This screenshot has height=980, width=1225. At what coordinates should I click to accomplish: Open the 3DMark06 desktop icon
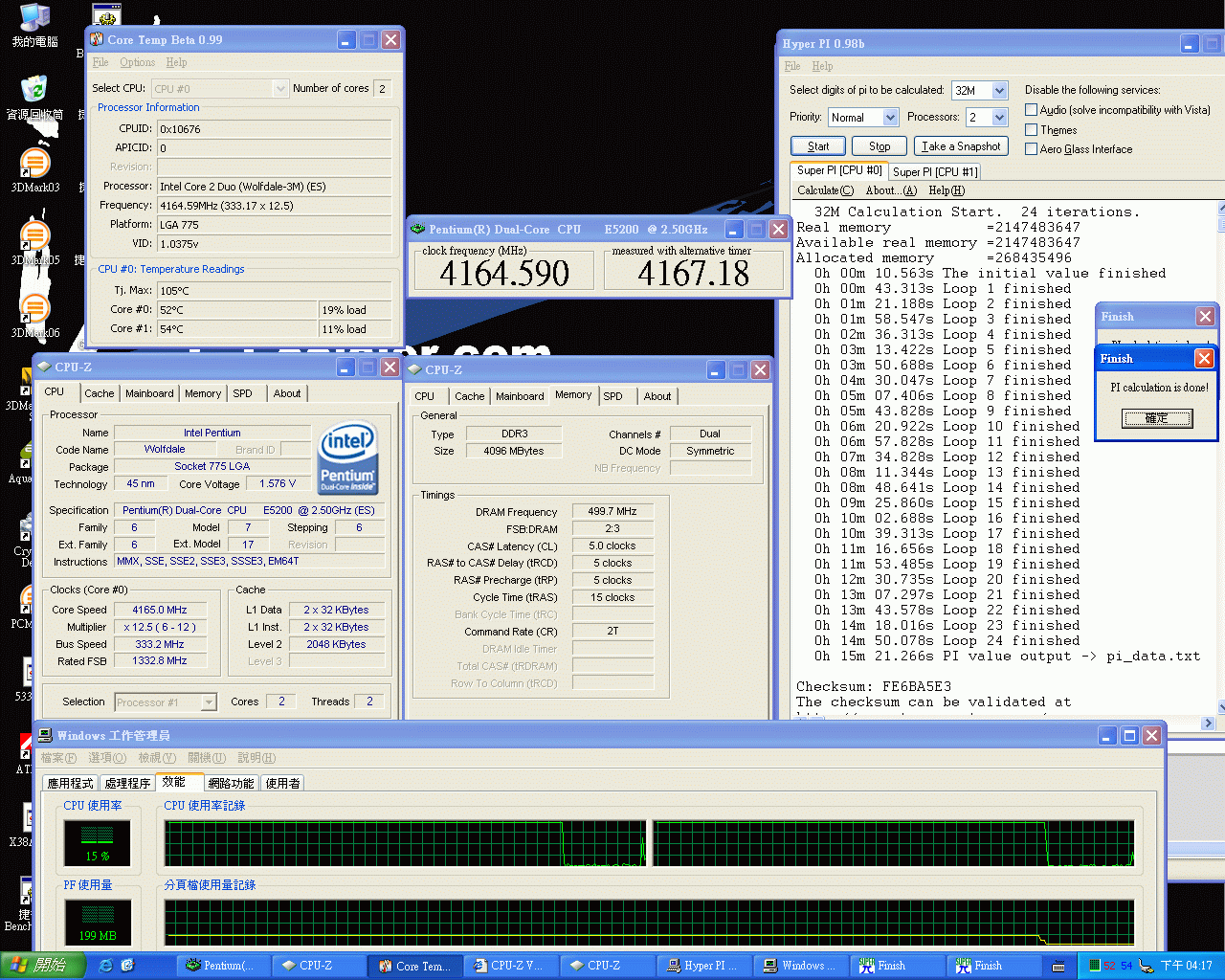click(34, 315)
